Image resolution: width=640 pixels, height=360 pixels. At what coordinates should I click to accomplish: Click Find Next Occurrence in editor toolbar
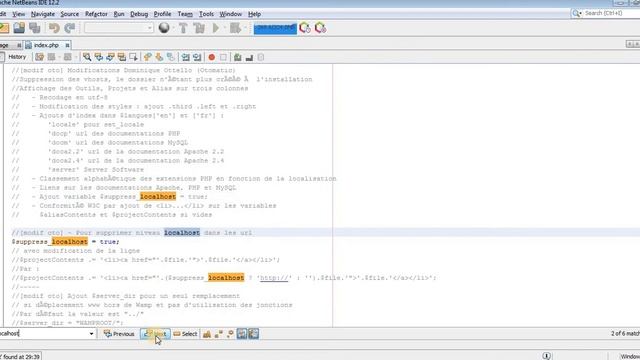pos(110,57)
